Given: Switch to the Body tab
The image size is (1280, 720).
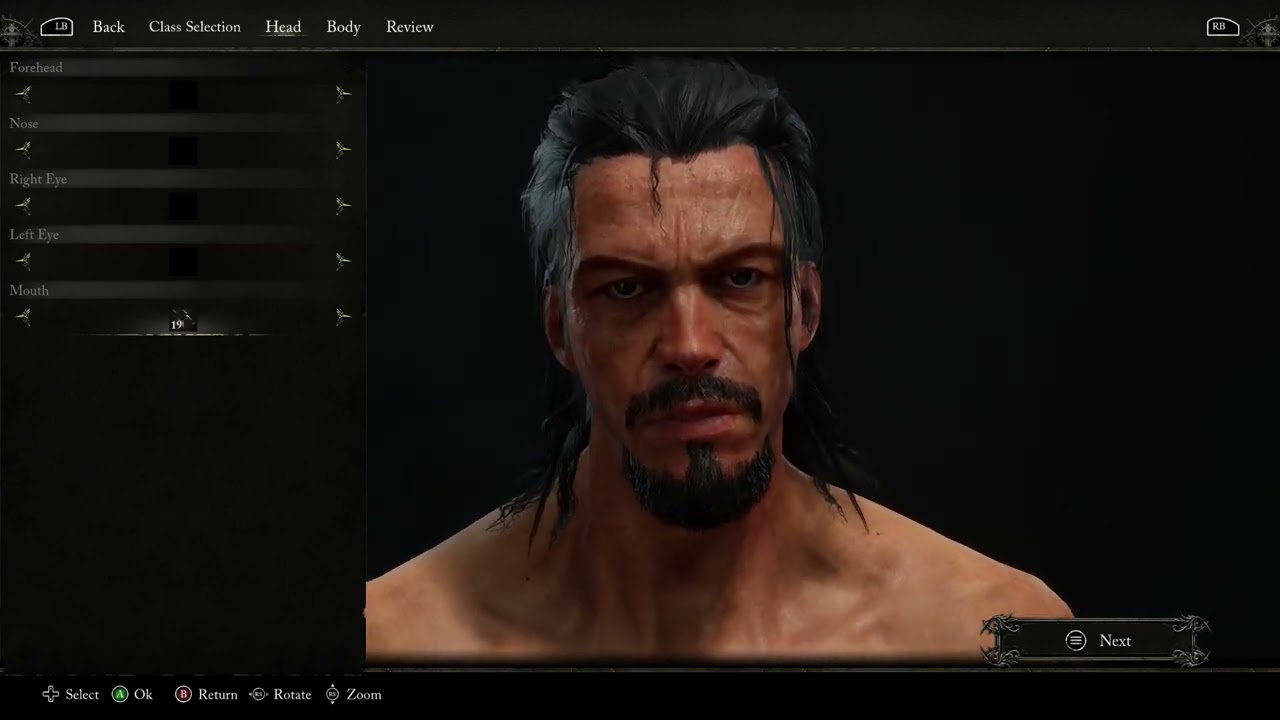Looking at the screenshot, I should tap(343, 27).
